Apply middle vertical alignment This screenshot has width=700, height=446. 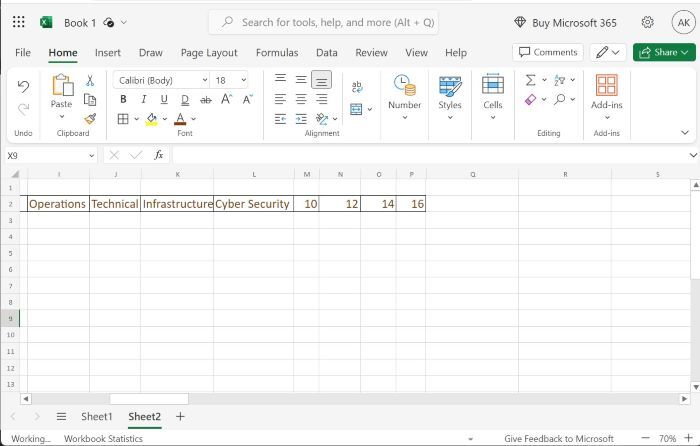pos(301,80)
